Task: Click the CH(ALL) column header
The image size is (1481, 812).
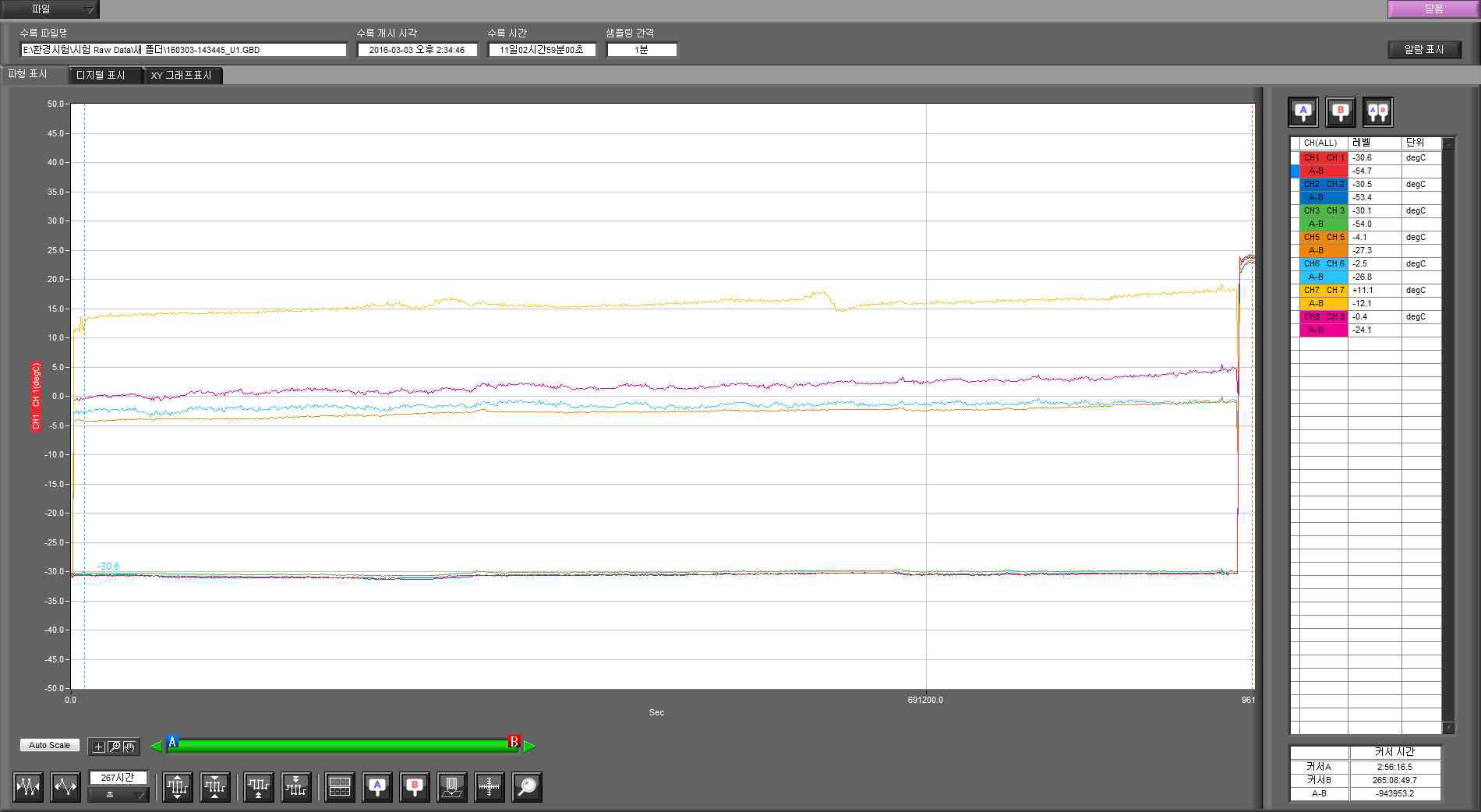Action: click(1324, 143)
